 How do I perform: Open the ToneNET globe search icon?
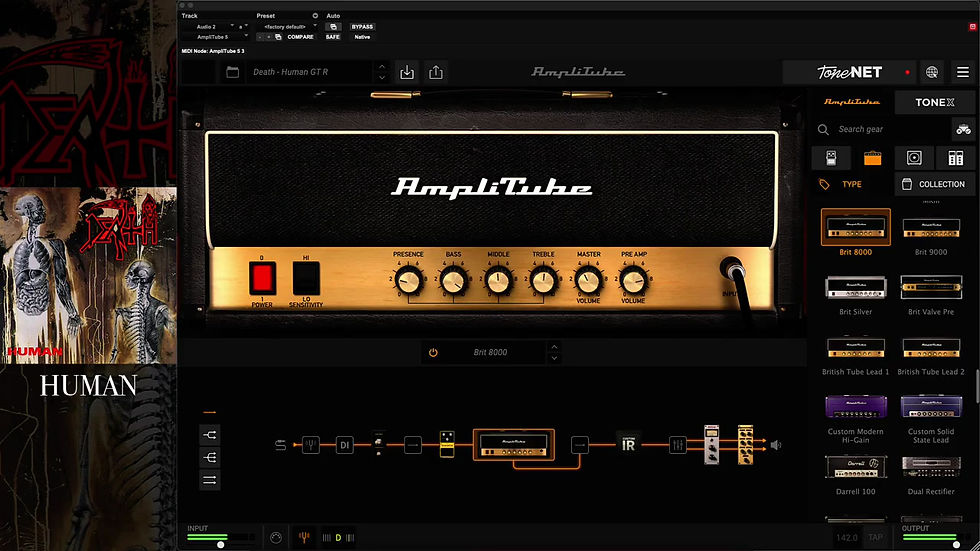tap(932, 72)
